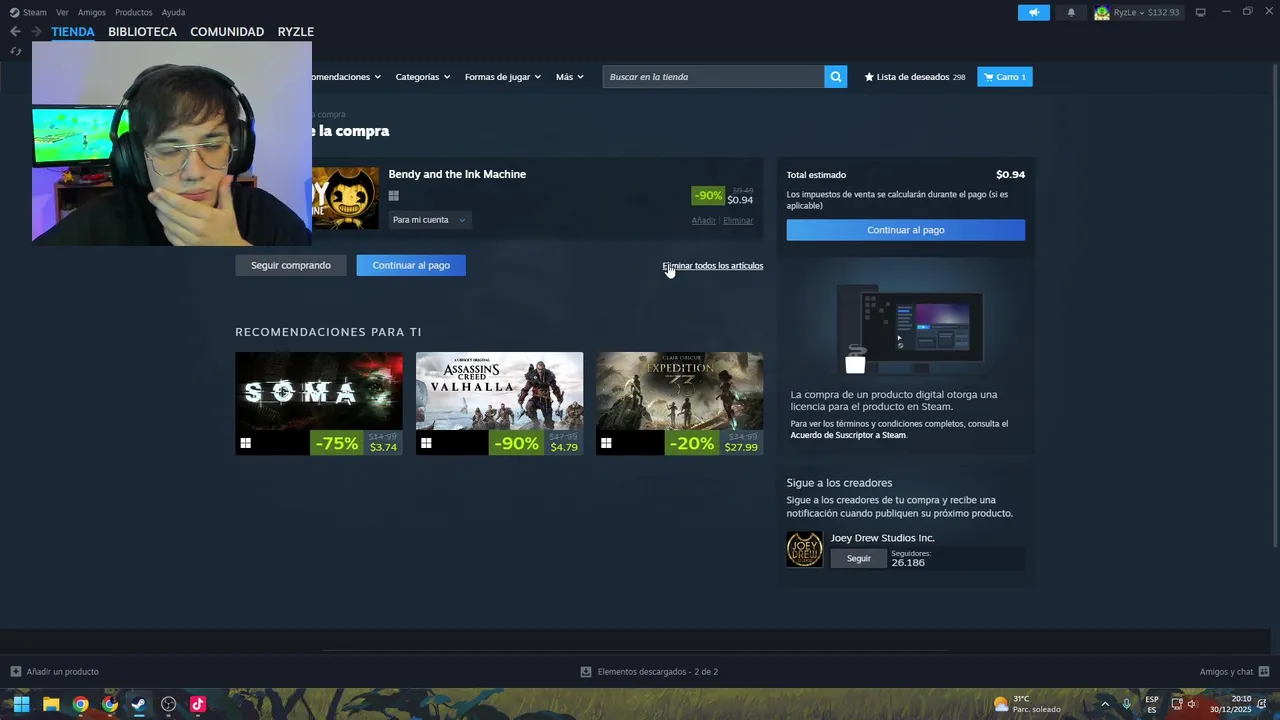
Task: Open the TIENDA tab
Action: coord(73,32)
